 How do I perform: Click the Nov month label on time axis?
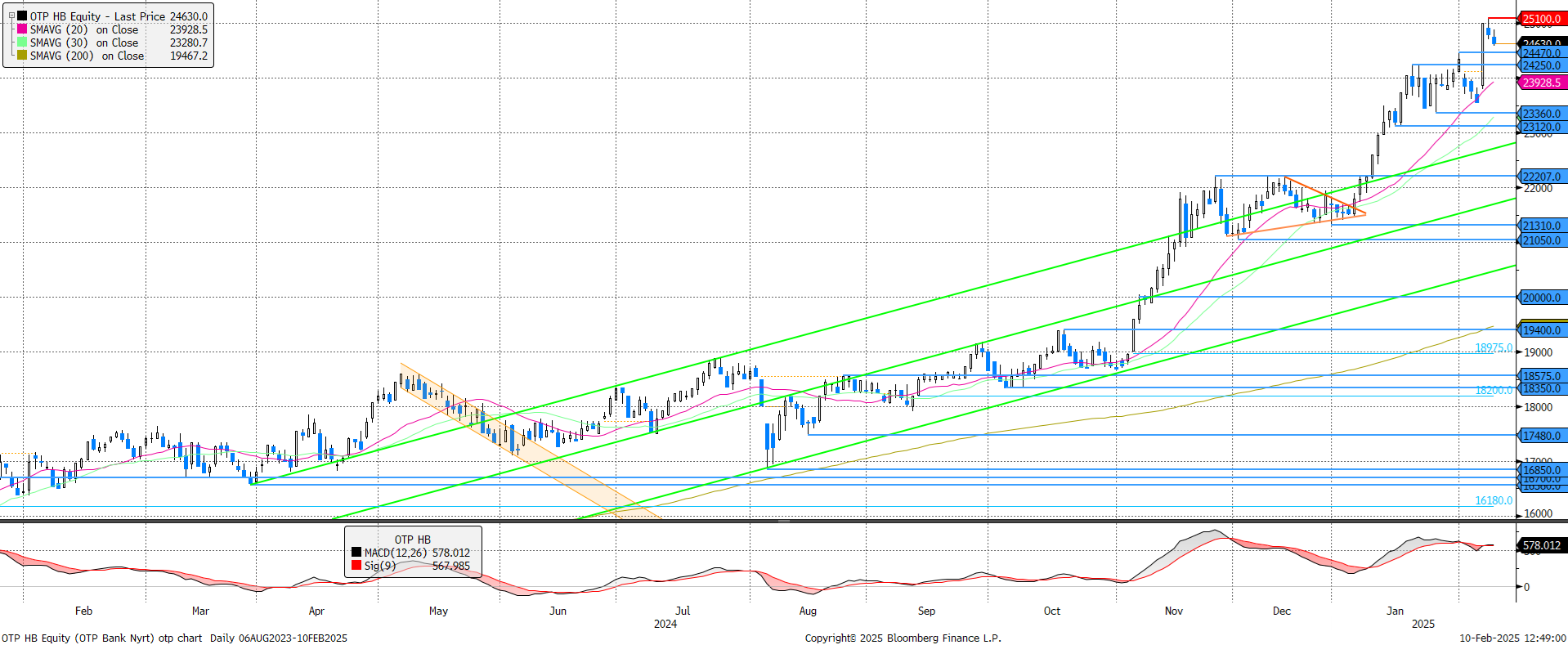tap(1174, 611)
